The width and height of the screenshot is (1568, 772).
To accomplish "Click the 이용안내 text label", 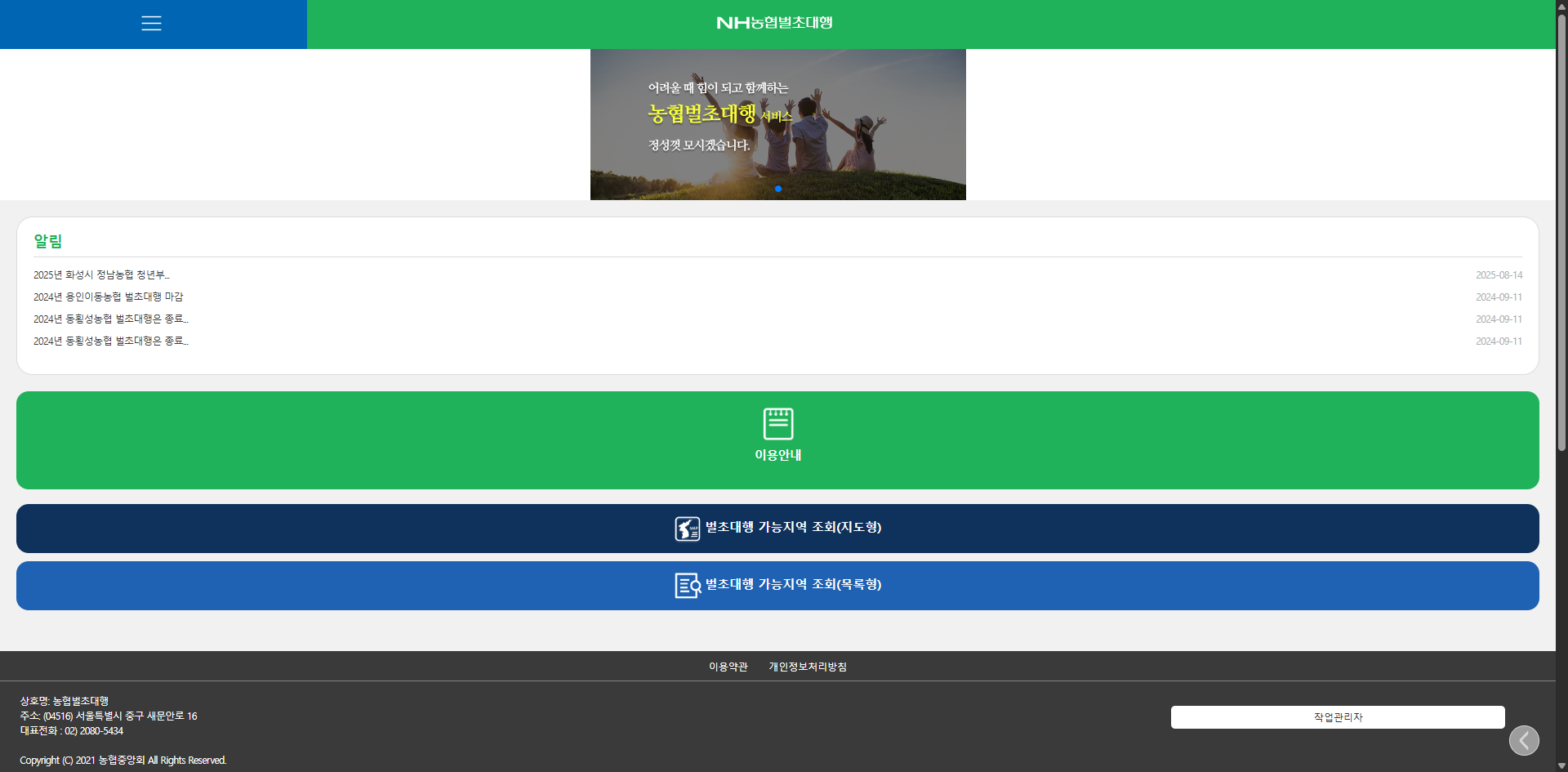I will 777,455.
